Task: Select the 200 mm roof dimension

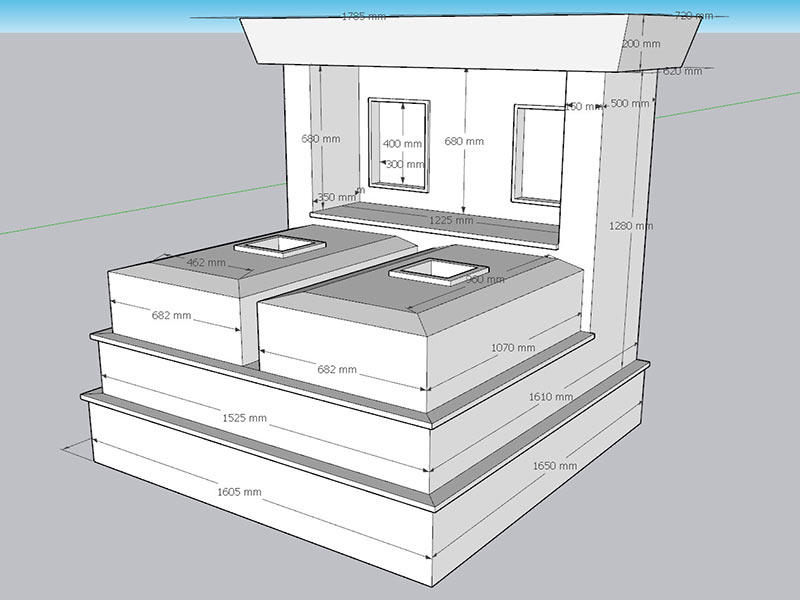Action: click(x=641, y=44)
